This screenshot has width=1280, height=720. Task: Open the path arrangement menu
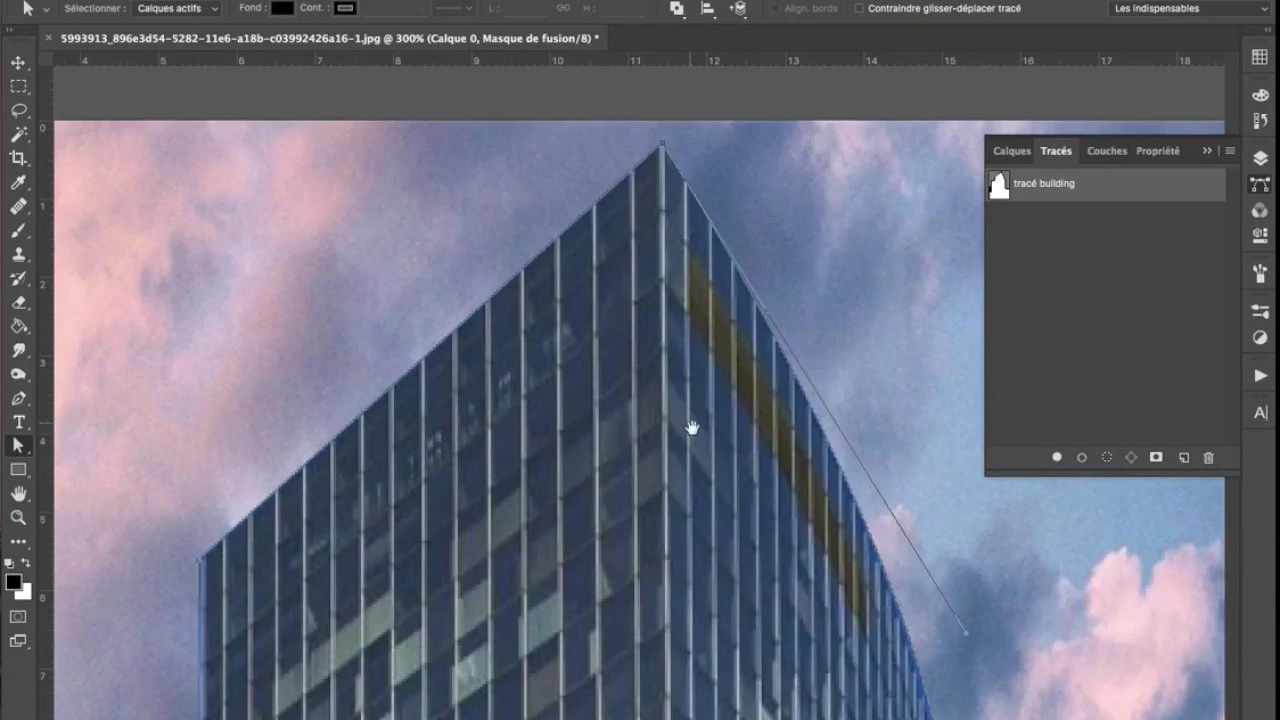738,8
